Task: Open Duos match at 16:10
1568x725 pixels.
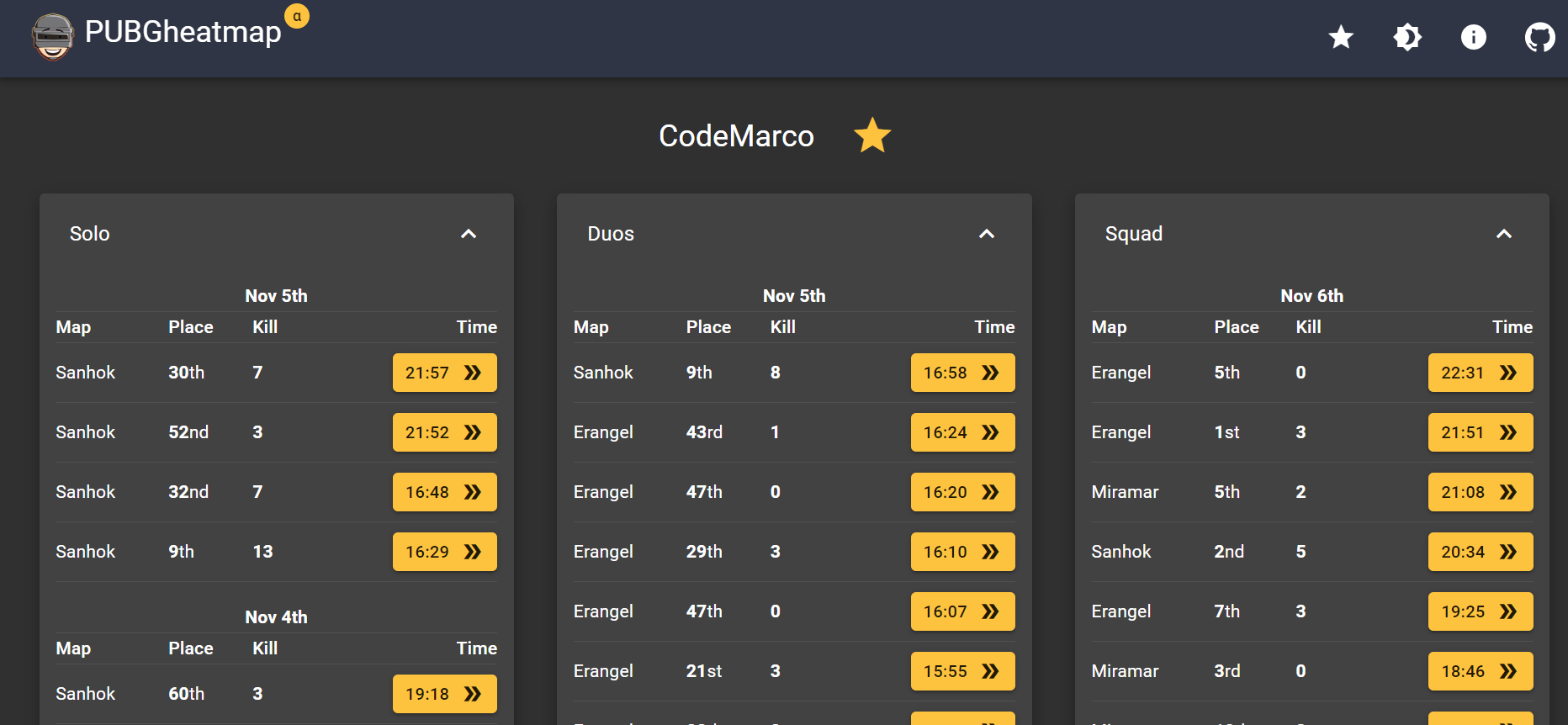Action: (963, 552)
